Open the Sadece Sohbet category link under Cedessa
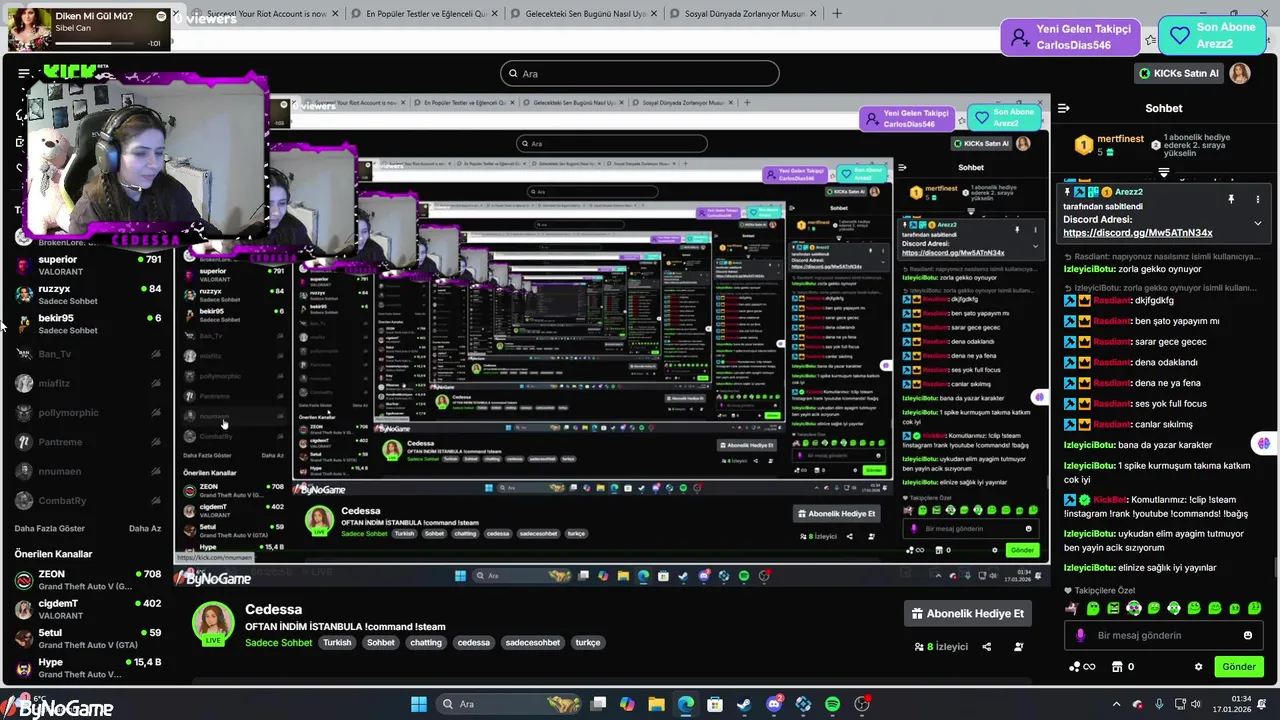Image resolution: width=1280 pixels, height=720 pixels. click(279, 642)
